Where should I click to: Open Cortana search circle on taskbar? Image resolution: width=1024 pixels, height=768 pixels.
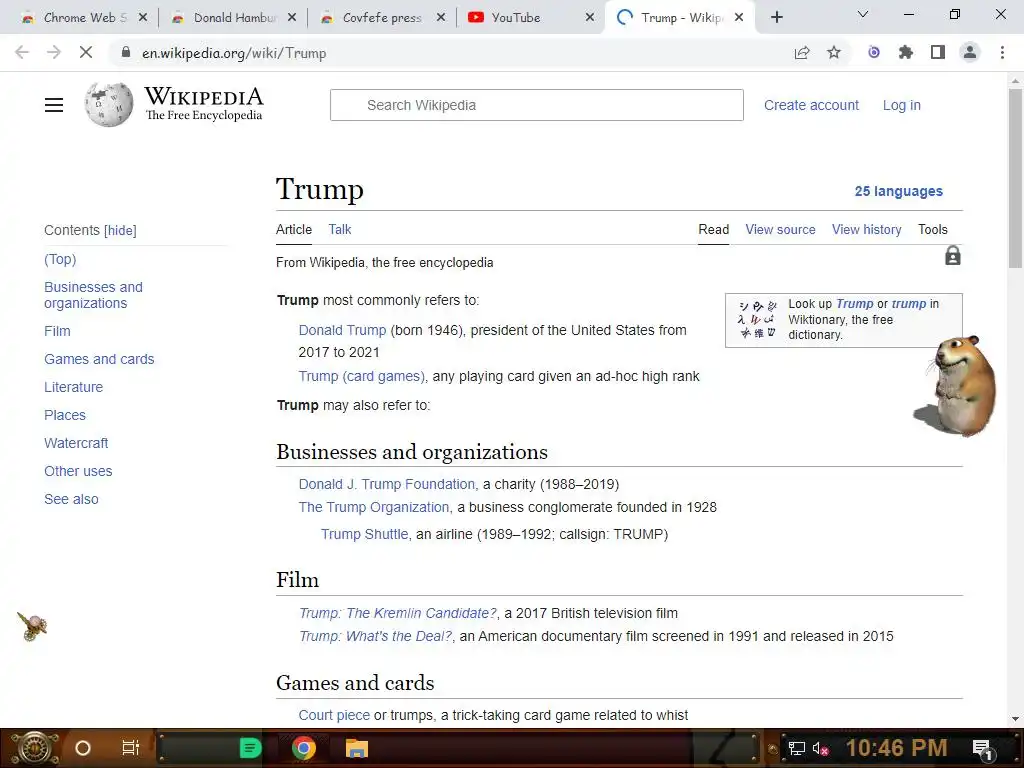point(82,748)
